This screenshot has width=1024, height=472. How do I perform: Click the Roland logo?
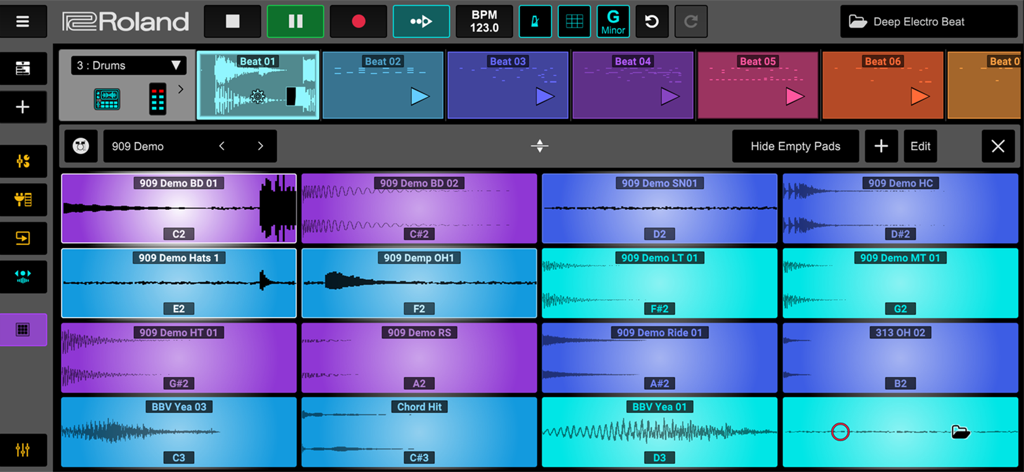126,22
